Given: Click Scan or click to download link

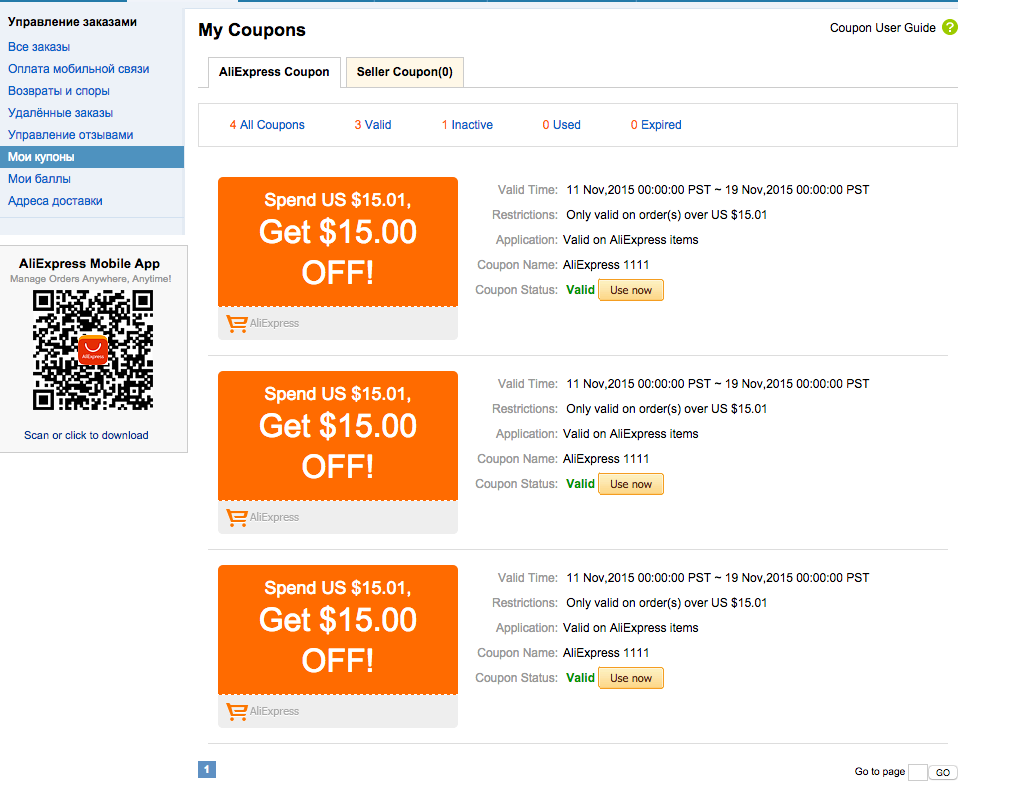Looking at the screenshot, I should (86, 435).
